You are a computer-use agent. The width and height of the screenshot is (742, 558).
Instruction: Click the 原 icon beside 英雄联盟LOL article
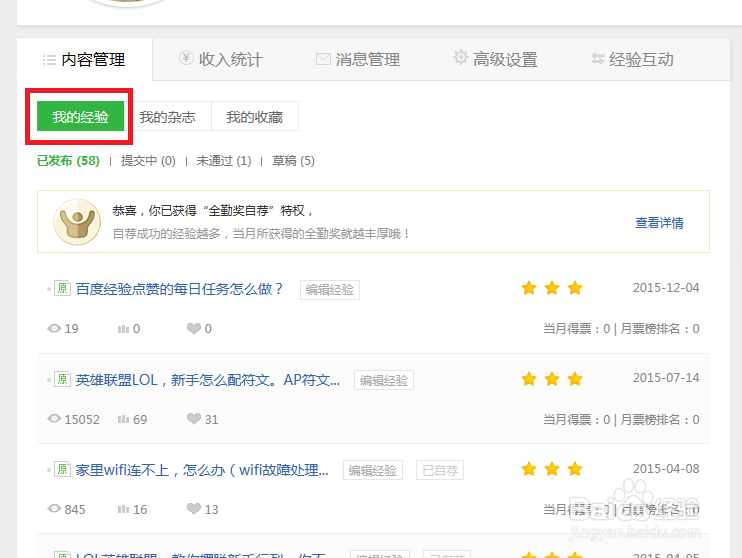pyautogui.click(x=62, y=379)
